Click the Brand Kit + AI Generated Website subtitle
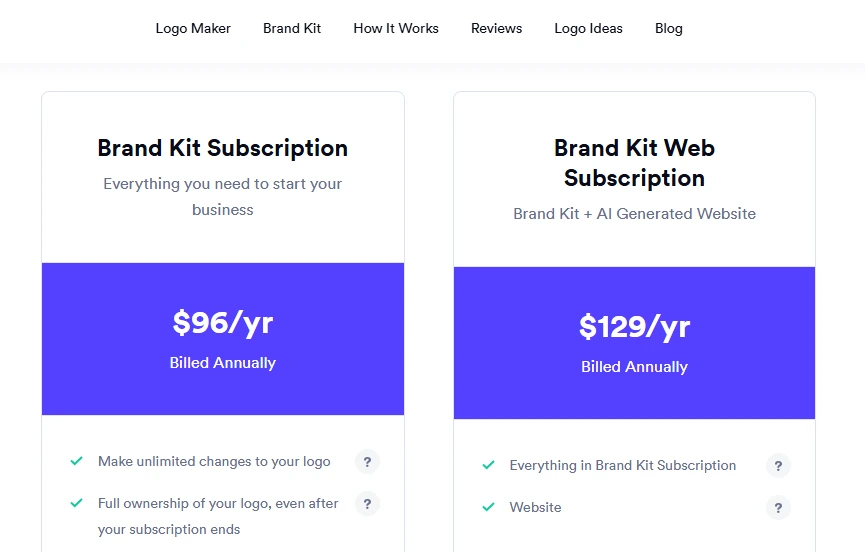Viewport: 865px width, 552px height. 634,214
